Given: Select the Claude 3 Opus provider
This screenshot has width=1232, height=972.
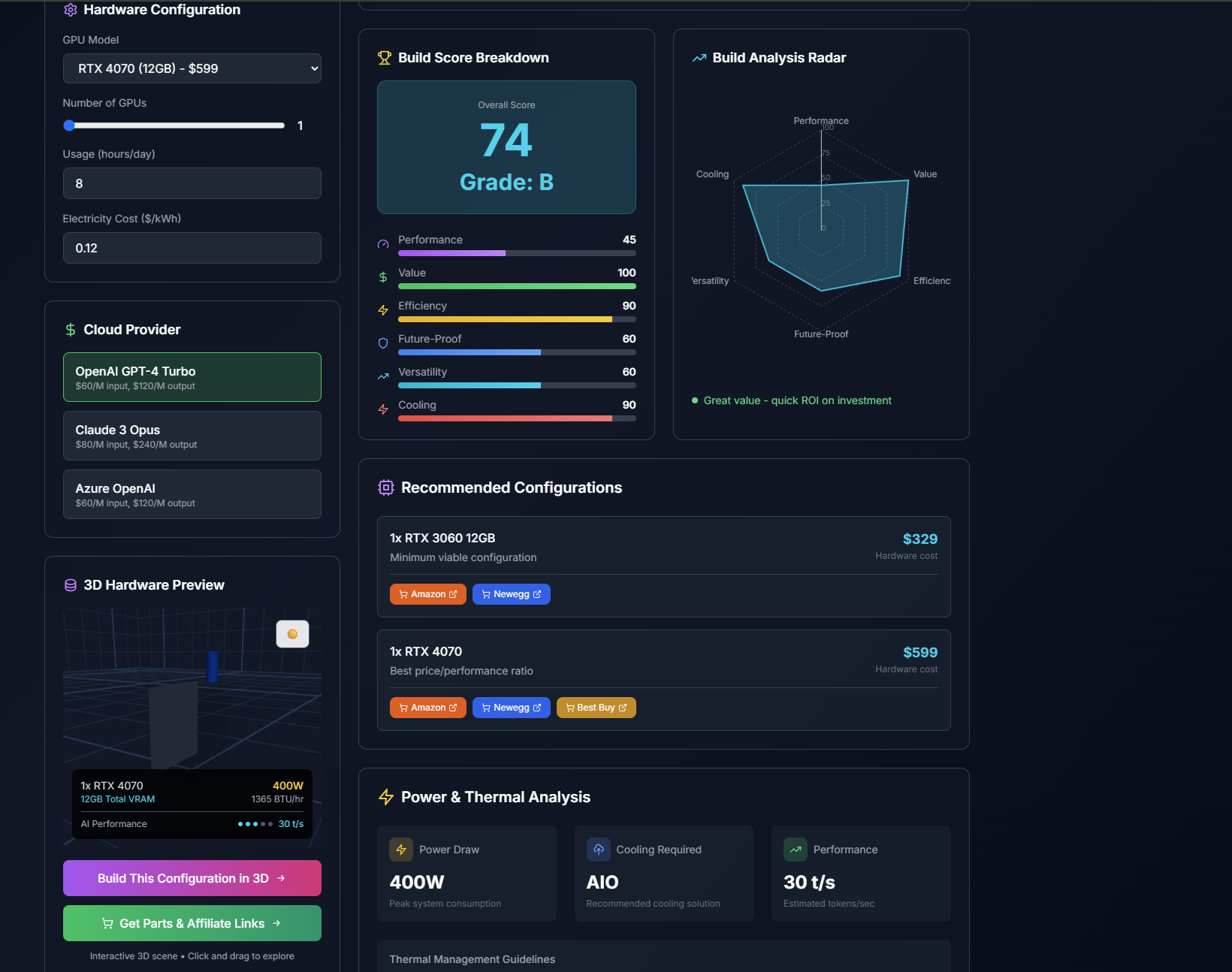Looking at the screenshot, I should (192, 436).
